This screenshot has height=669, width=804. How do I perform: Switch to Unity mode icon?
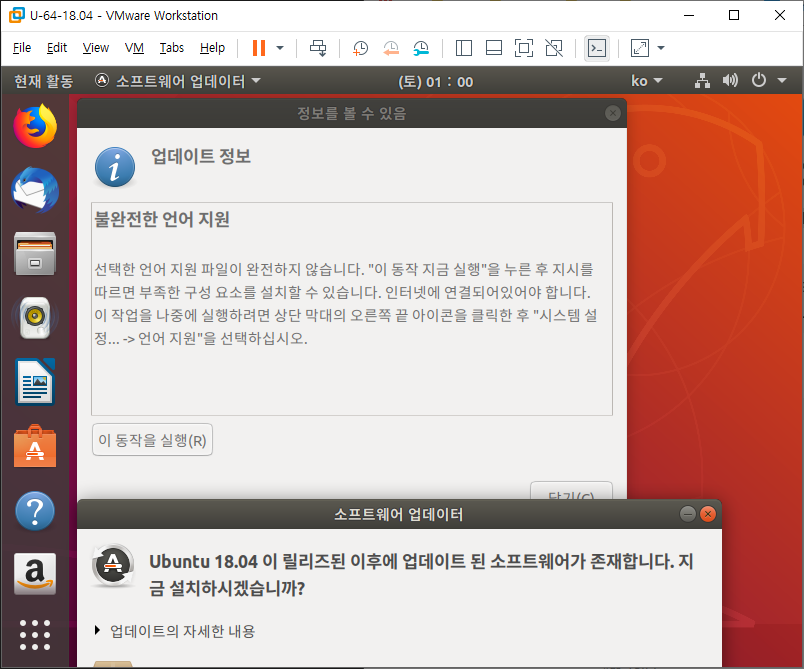click(x=554, y=48)
